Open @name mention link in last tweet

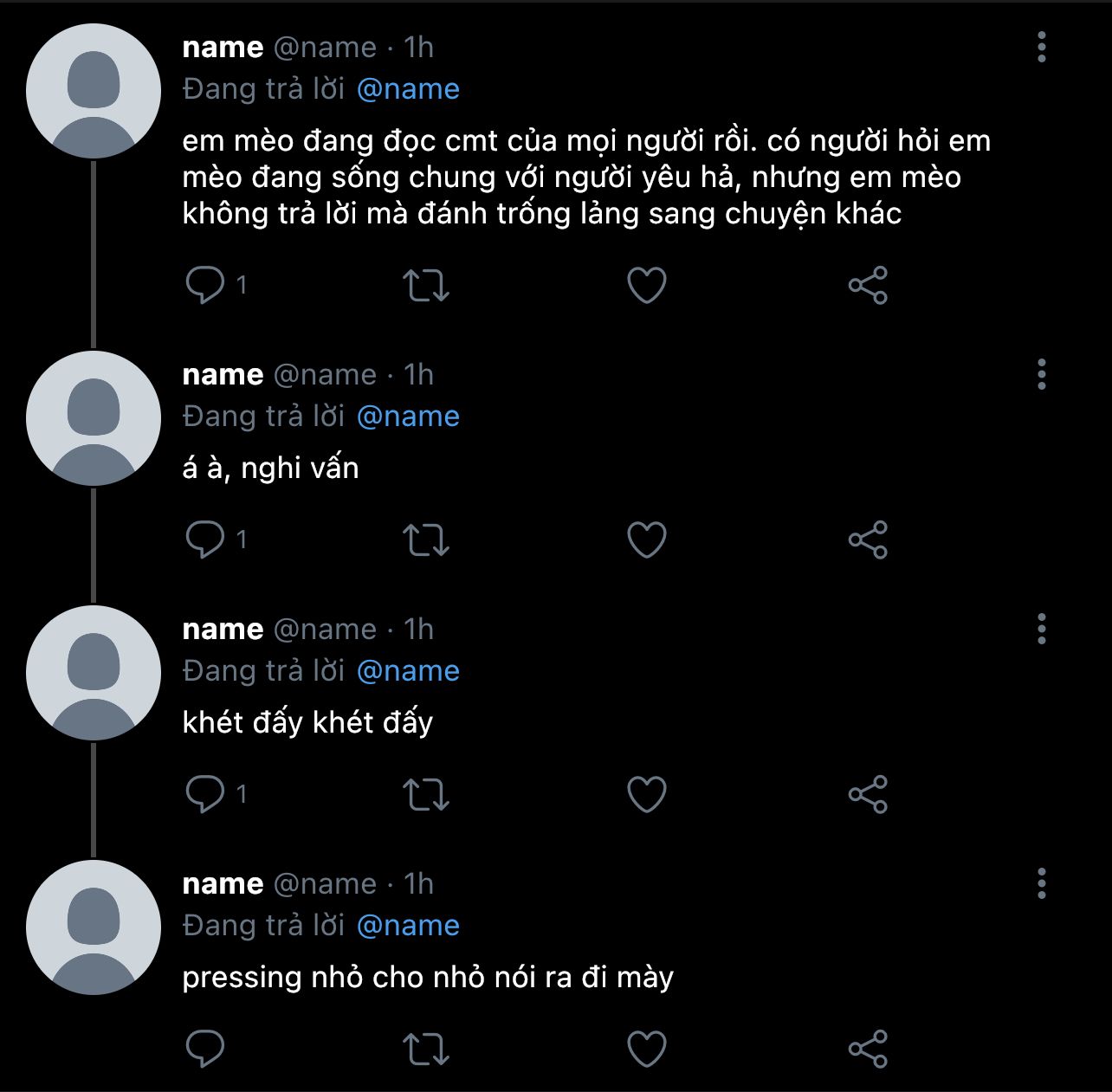(408, 926)
